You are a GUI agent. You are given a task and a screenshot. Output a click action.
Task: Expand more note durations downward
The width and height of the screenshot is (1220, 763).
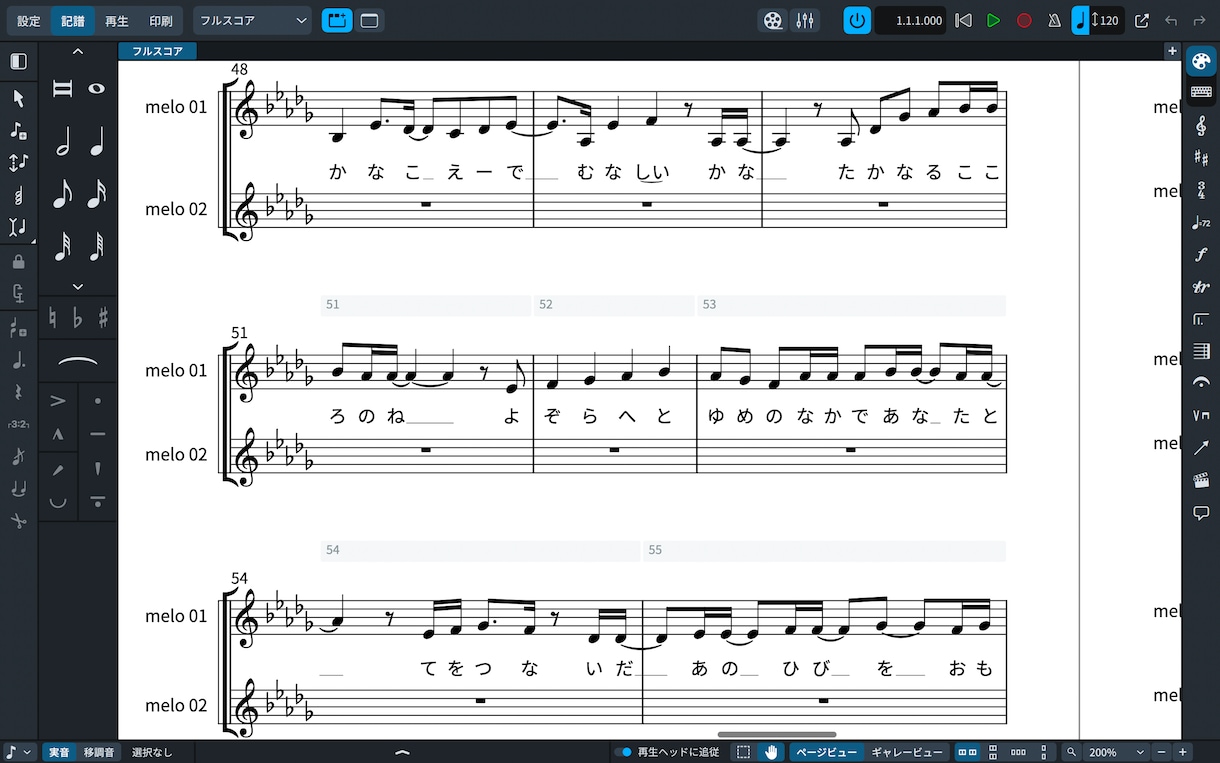point(78,287)
